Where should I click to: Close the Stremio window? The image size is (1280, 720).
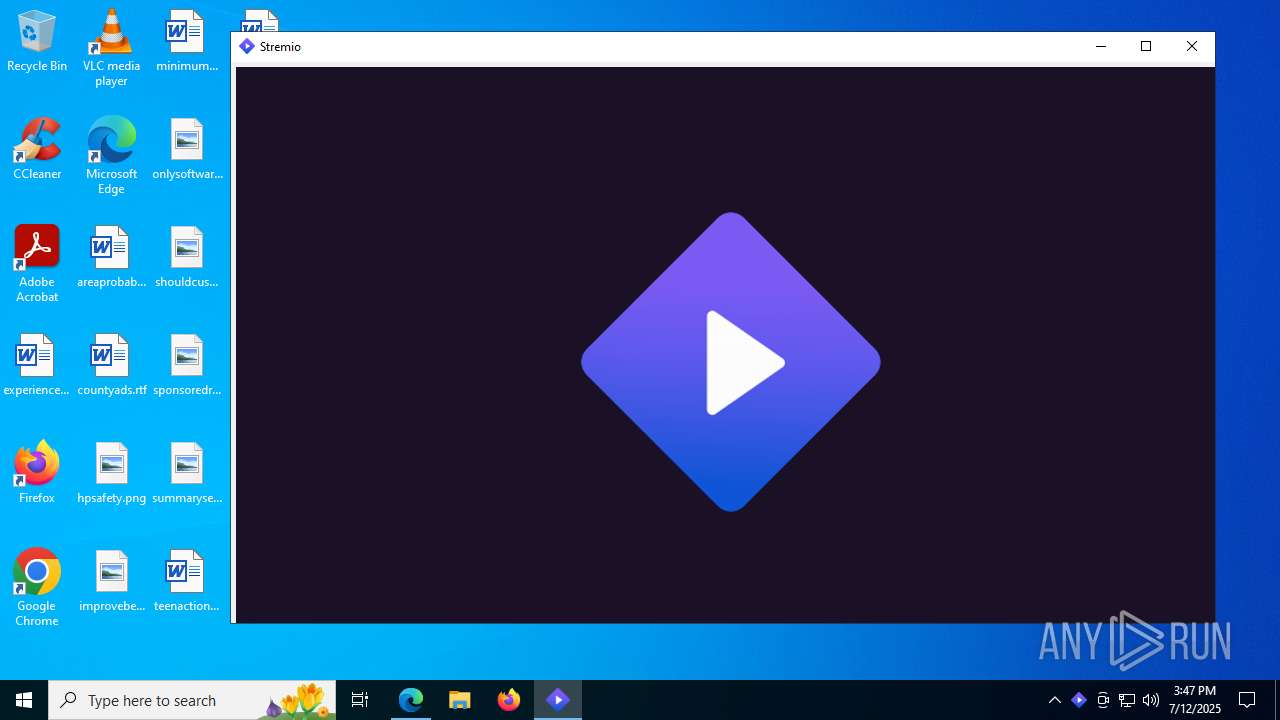pyautogui.click(x=1192, y=47)
